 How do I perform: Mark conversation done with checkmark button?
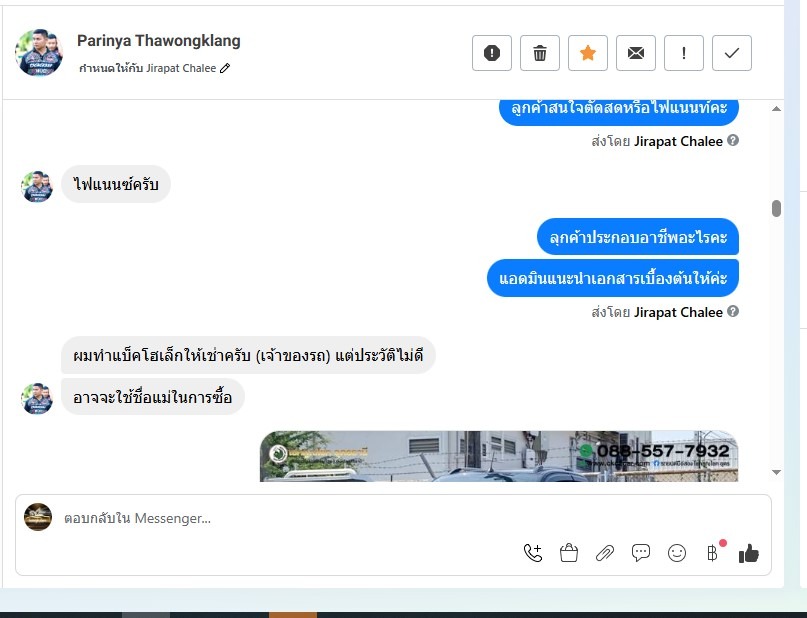[731, 53]
